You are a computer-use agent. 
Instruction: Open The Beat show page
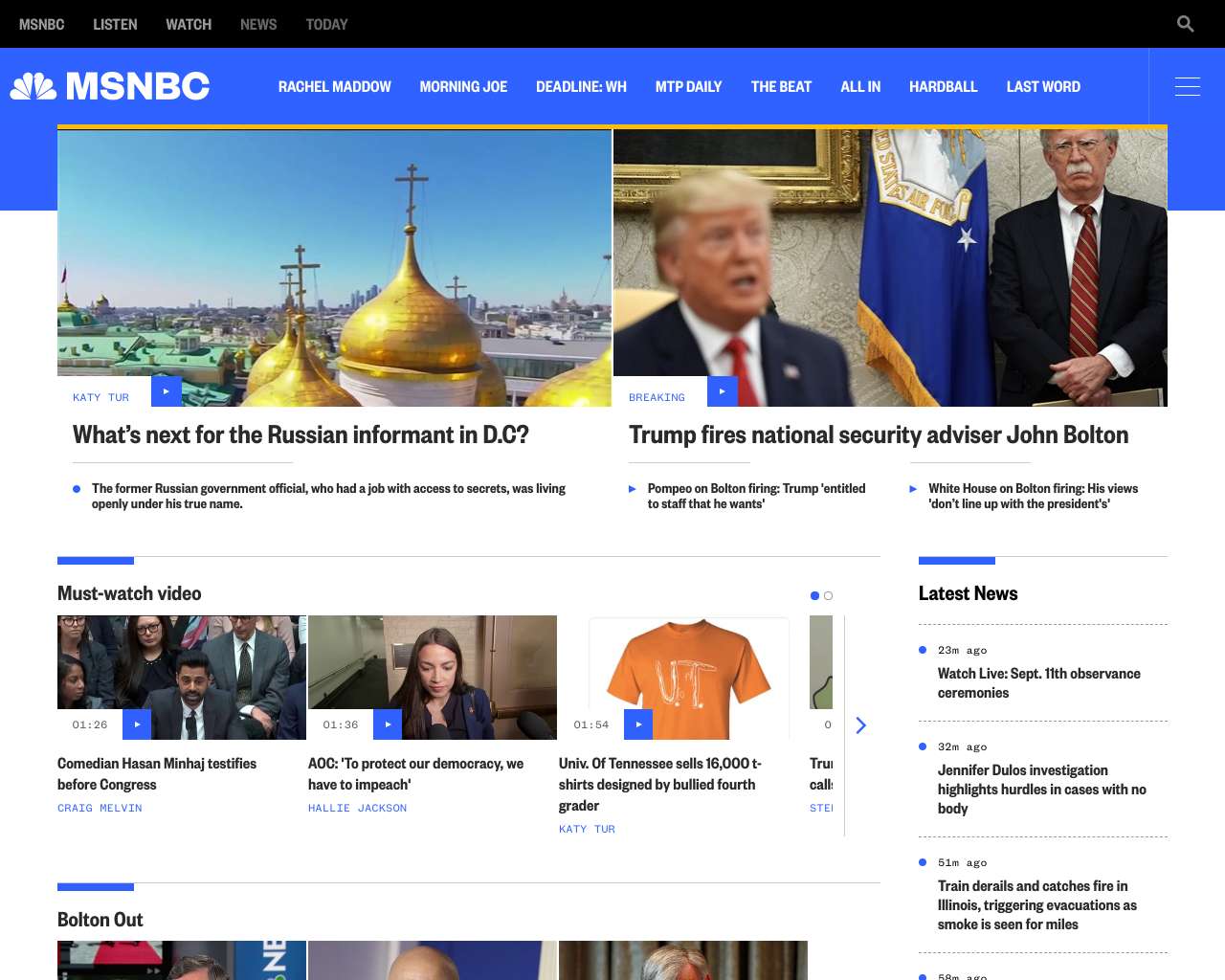(781, 86)
